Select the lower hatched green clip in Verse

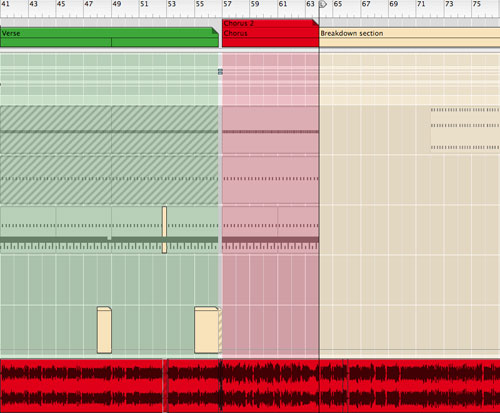109,179
